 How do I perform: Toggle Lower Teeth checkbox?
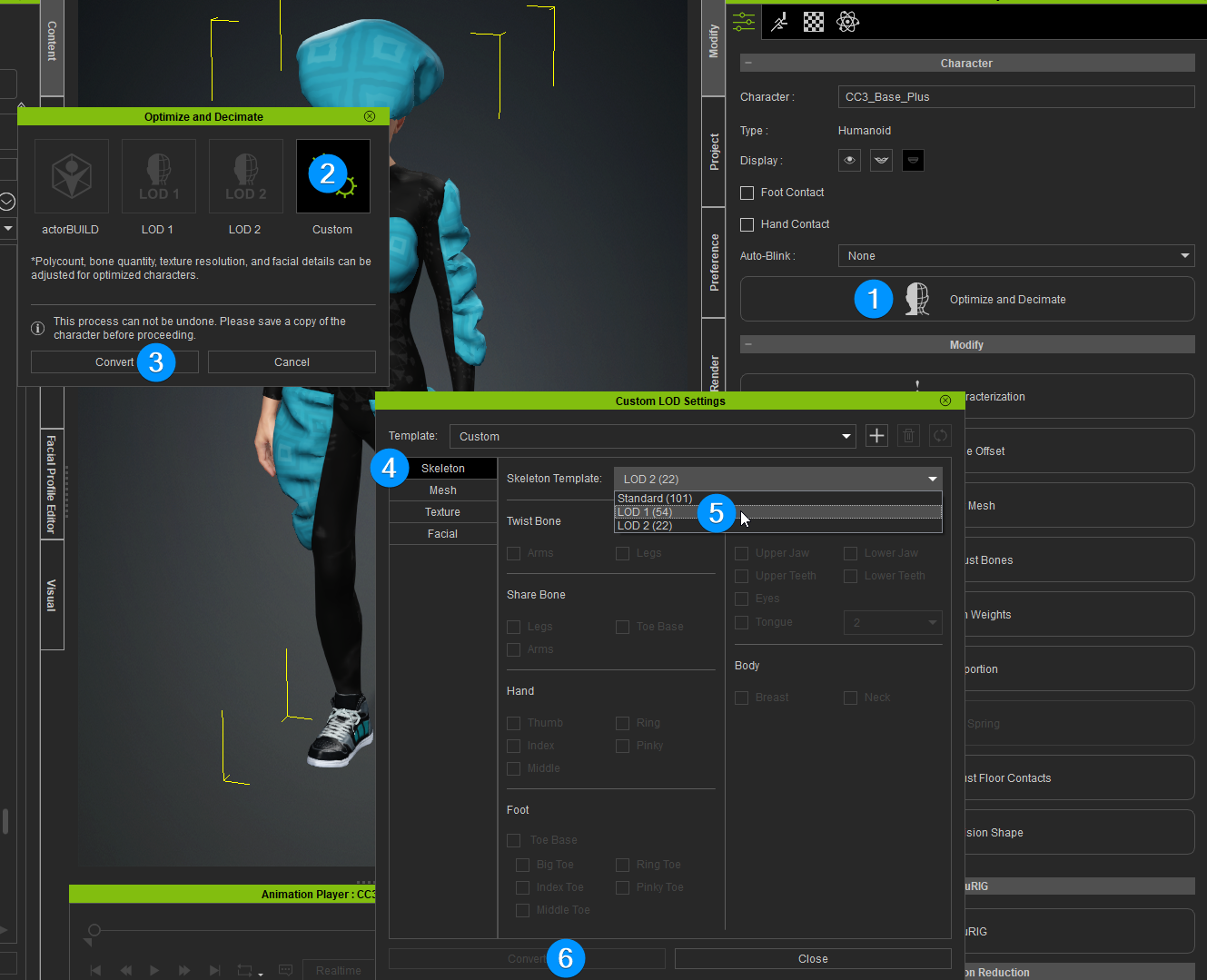[850, 576]
